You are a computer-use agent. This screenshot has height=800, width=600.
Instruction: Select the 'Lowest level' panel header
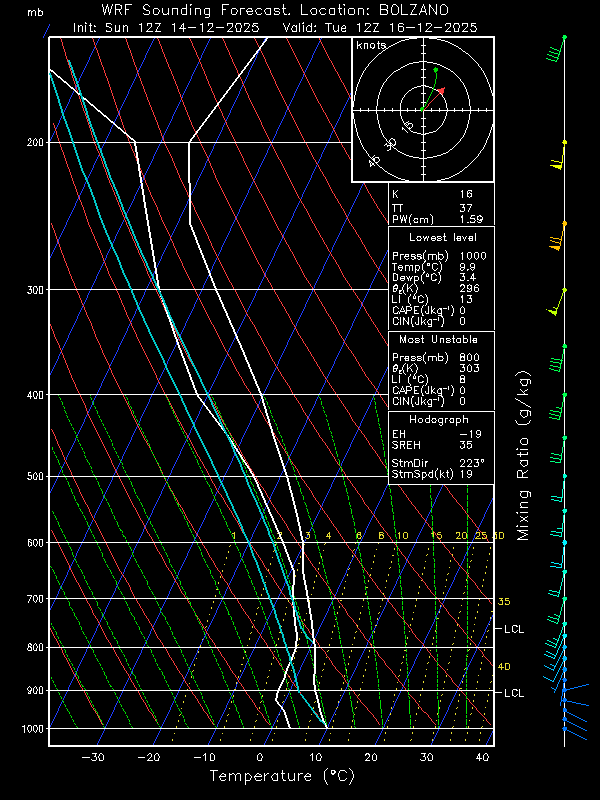pos(442,238)
